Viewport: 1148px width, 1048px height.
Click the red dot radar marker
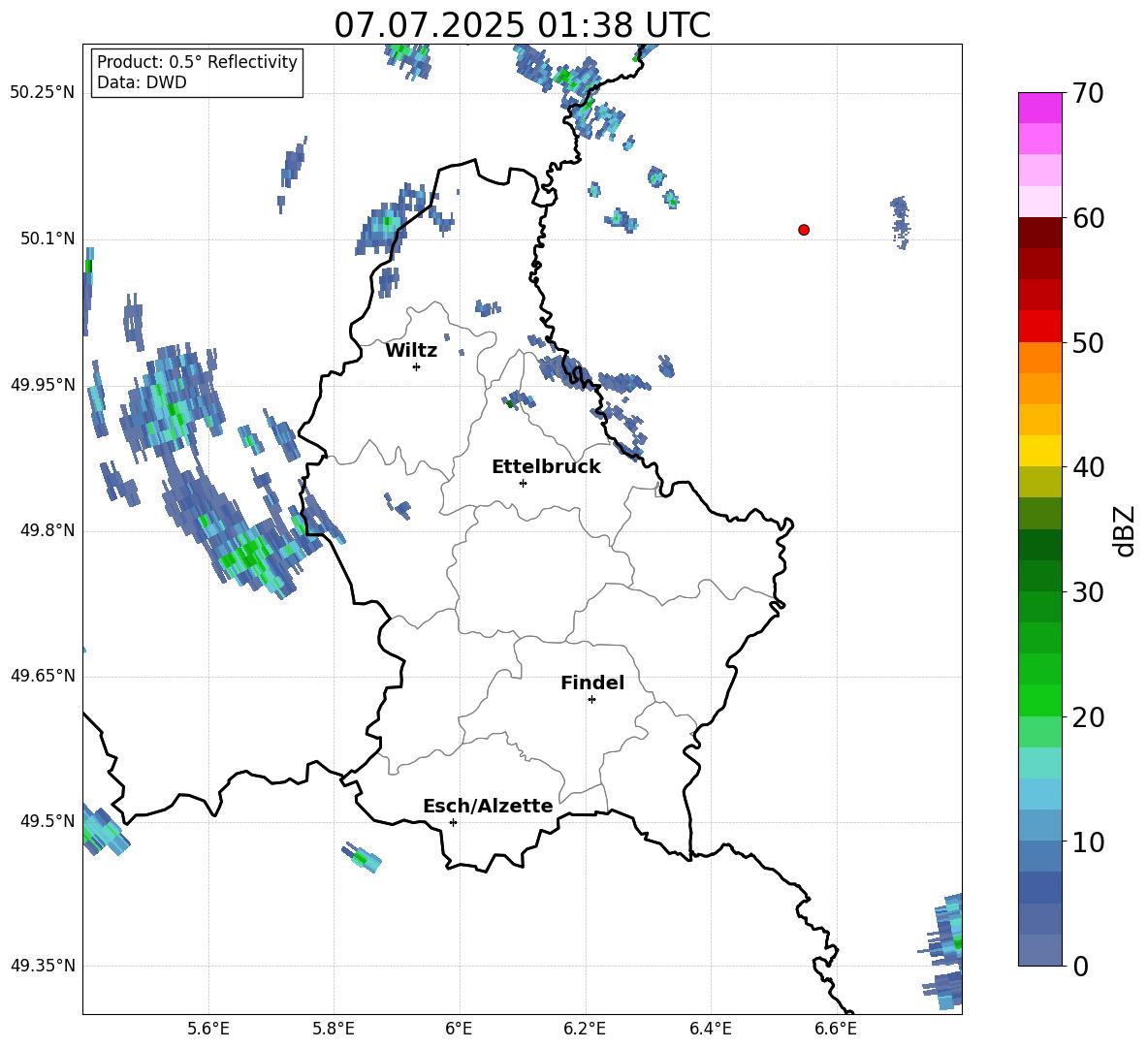[x=804, y=230]
